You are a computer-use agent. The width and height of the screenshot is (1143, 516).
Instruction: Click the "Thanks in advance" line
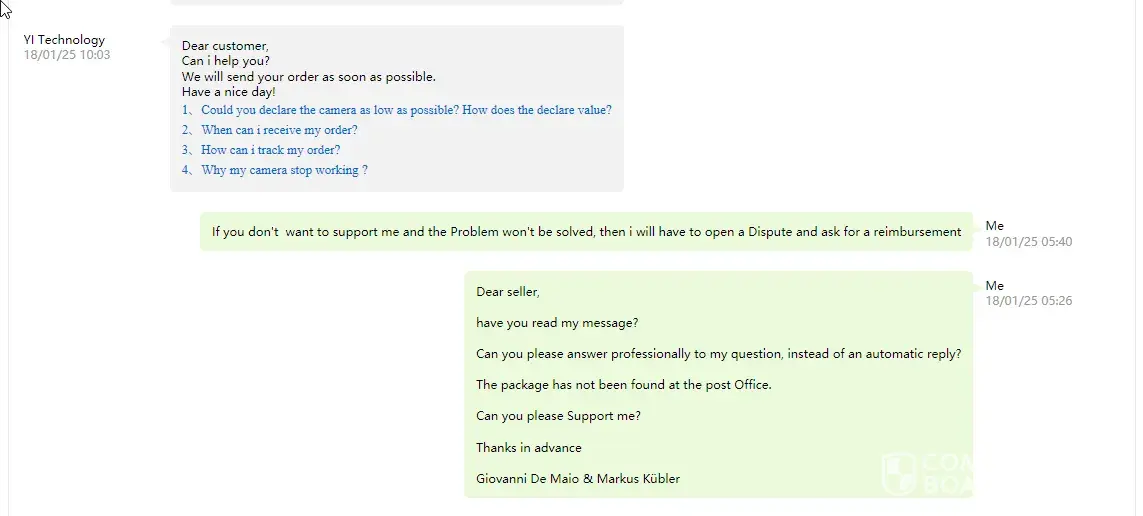click(528, 448)
